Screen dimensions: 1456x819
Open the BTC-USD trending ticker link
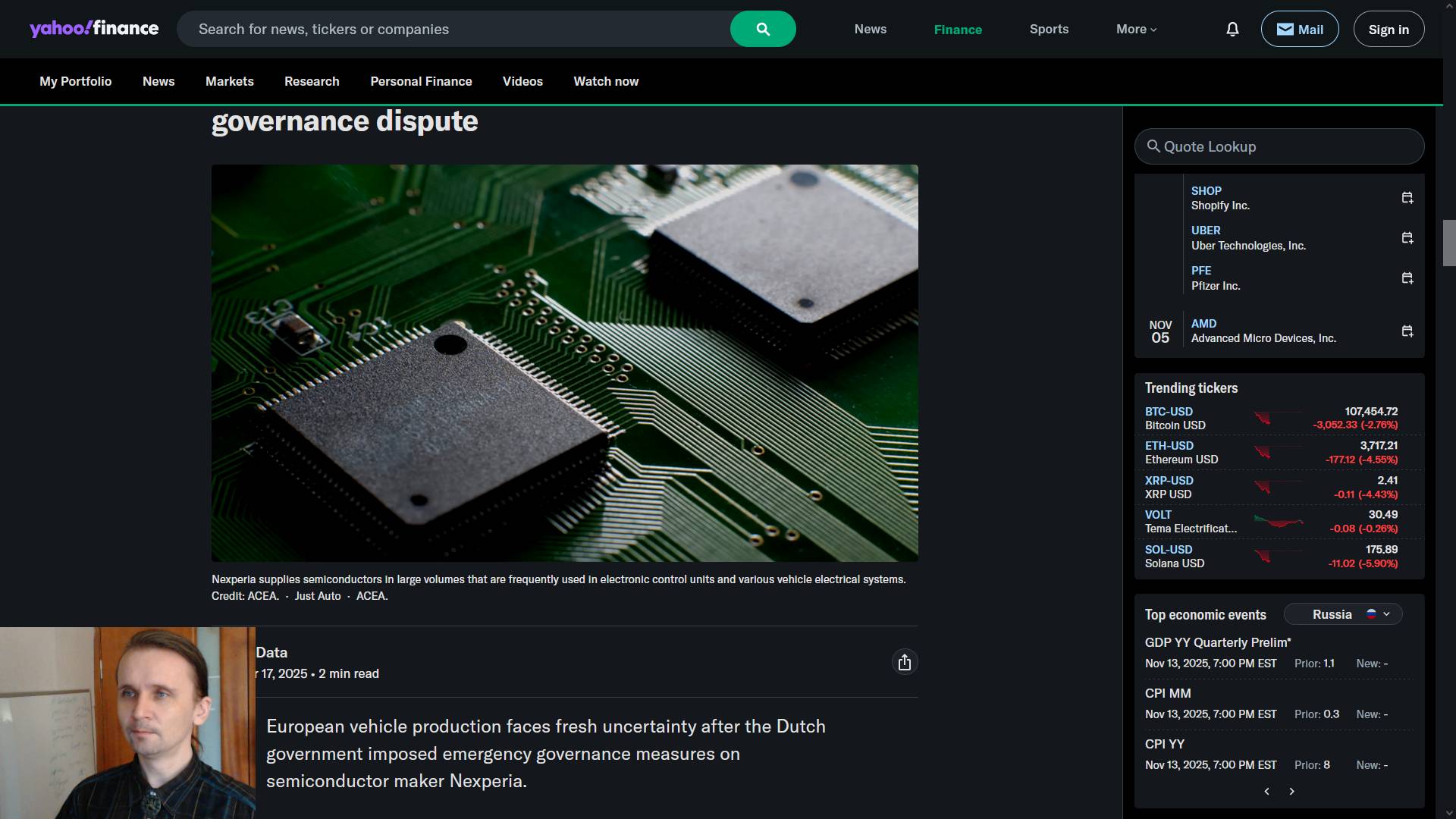point(1169,411)
